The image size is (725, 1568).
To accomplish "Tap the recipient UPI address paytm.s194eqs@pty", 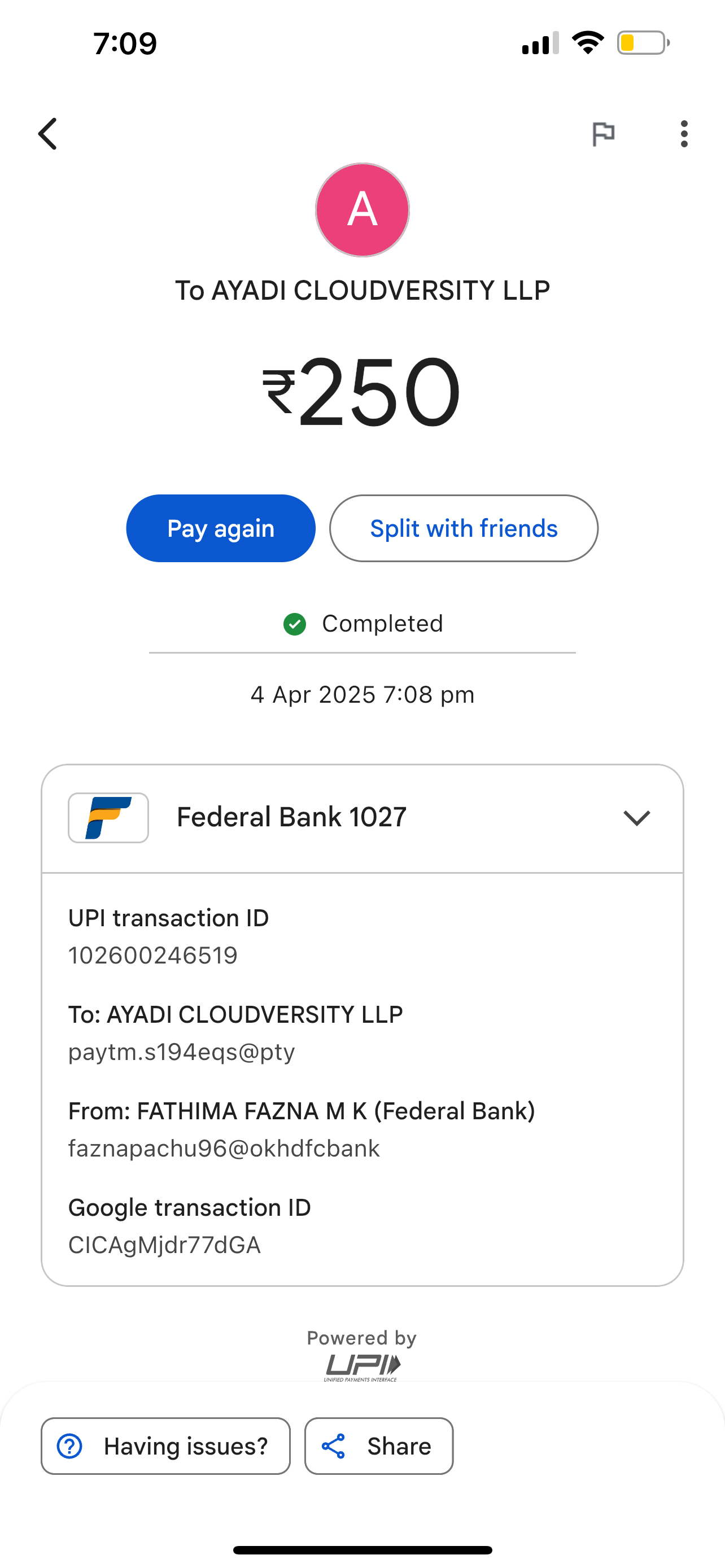I will (181, 1052).
